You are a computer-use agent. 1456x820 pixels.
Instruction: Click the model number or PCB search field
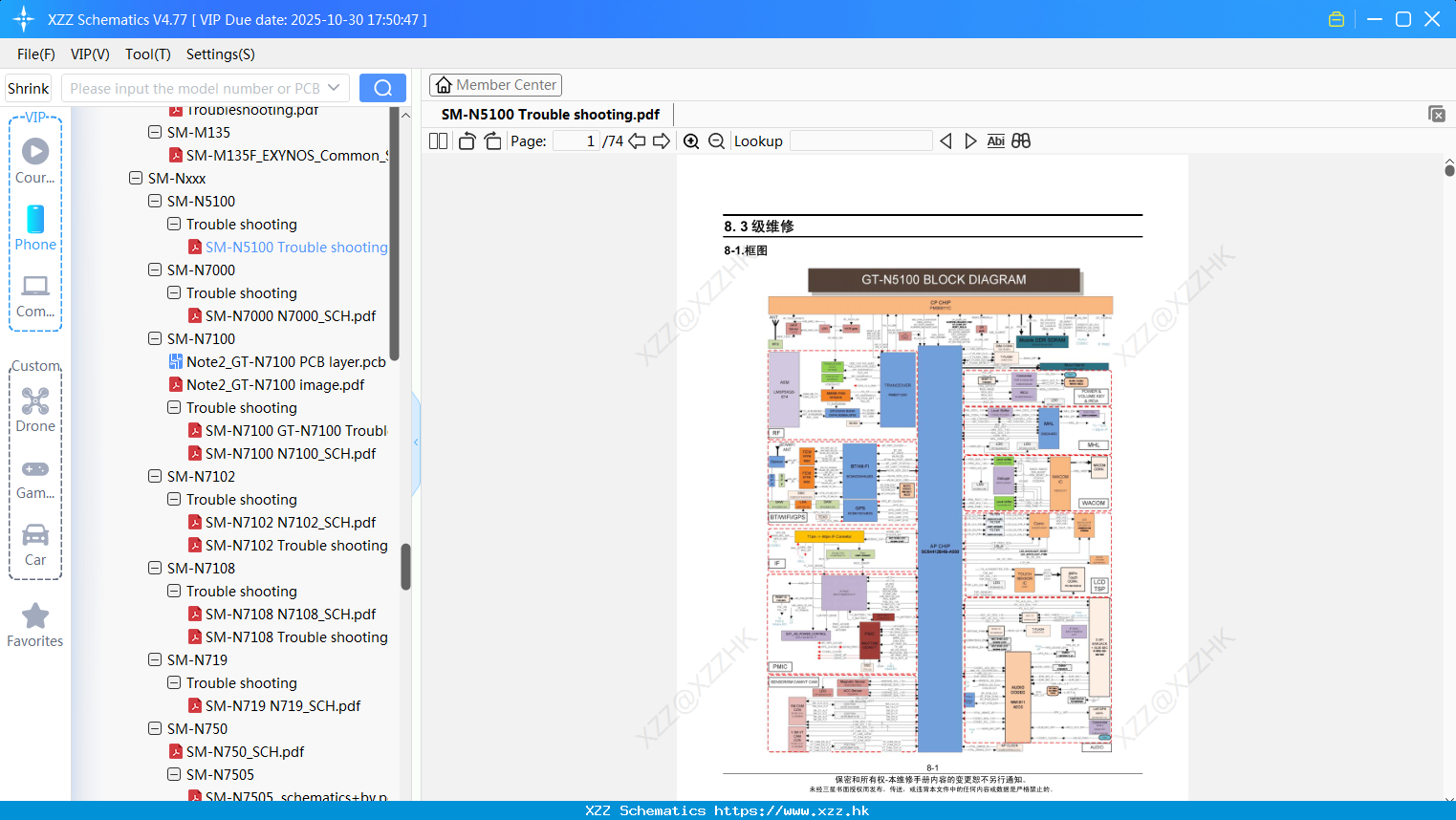pos(194,88)
